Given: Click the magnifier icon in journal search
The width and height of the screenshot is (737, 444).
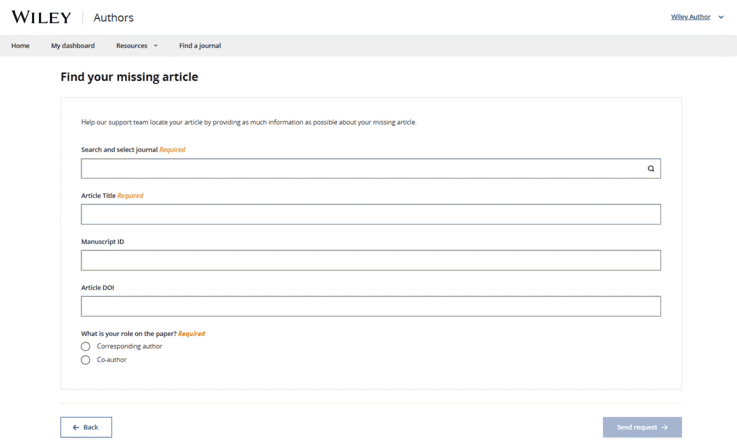Looking at the screenshot, I should pos(651,169).
